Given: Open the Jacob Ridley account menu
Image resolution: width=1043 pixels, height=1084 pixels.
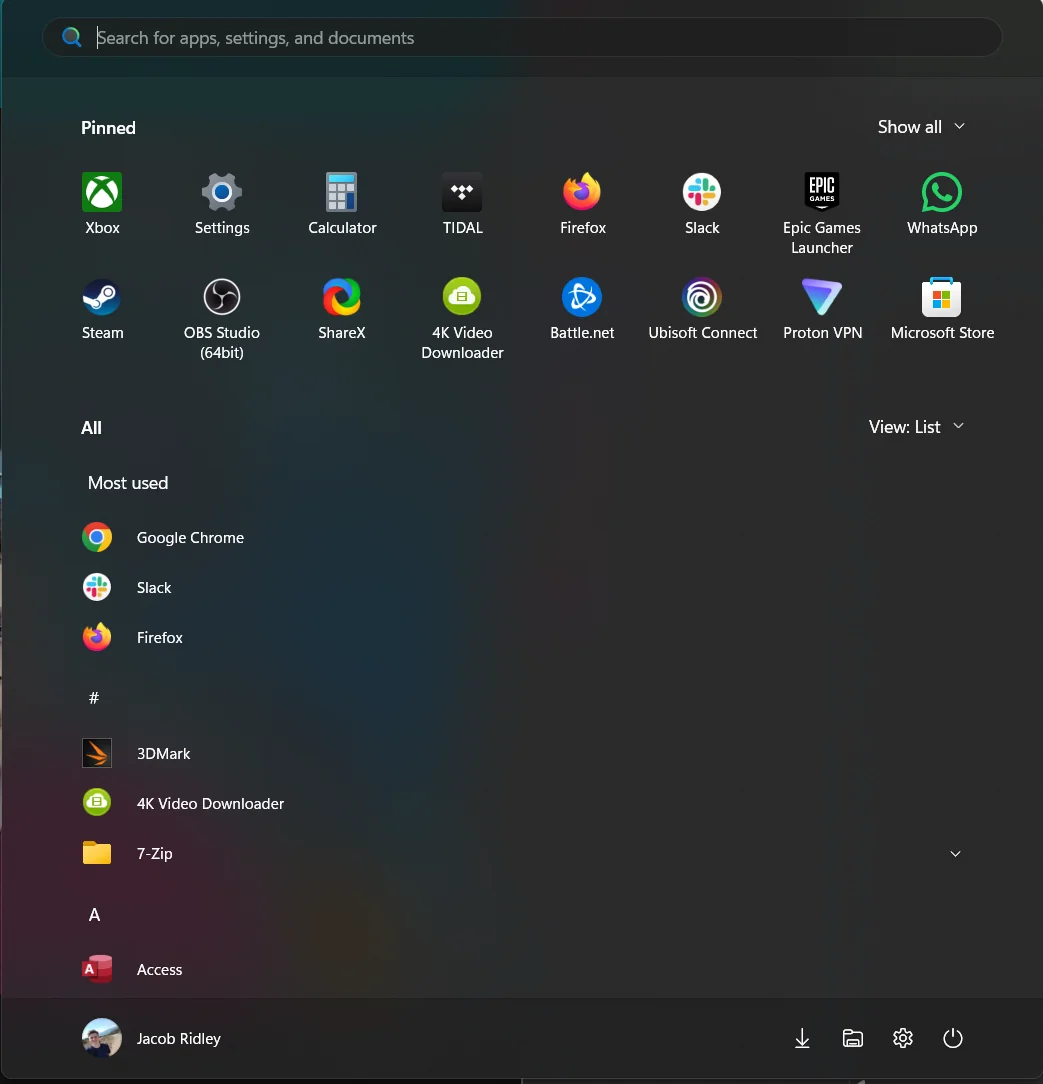Looking at the screenshot, I should coord(152,1038).
